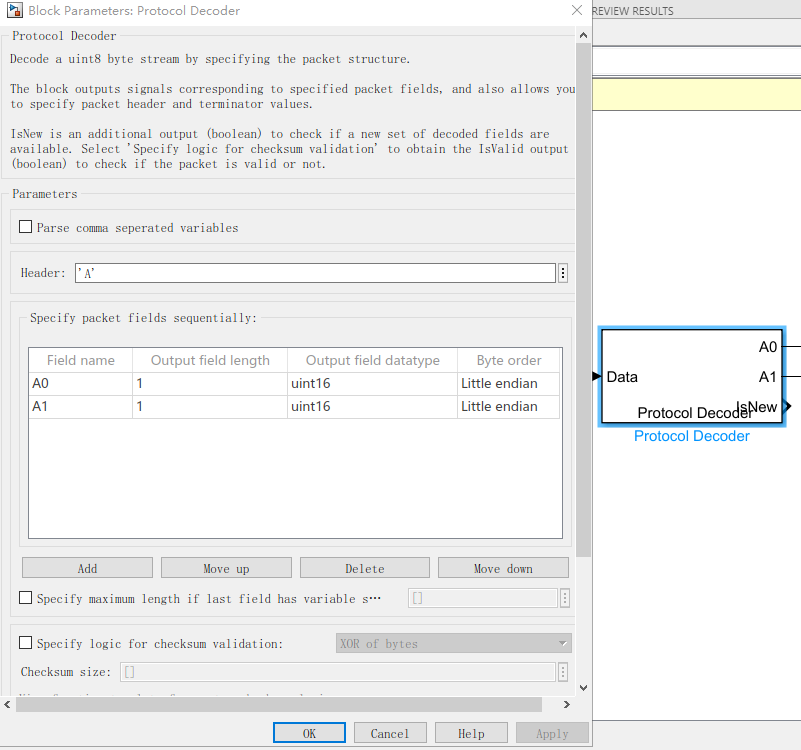The width and height of the screenshot is (801, 750).
Task: Enable Specify logic for checksum validation
Action: (26, 643)
